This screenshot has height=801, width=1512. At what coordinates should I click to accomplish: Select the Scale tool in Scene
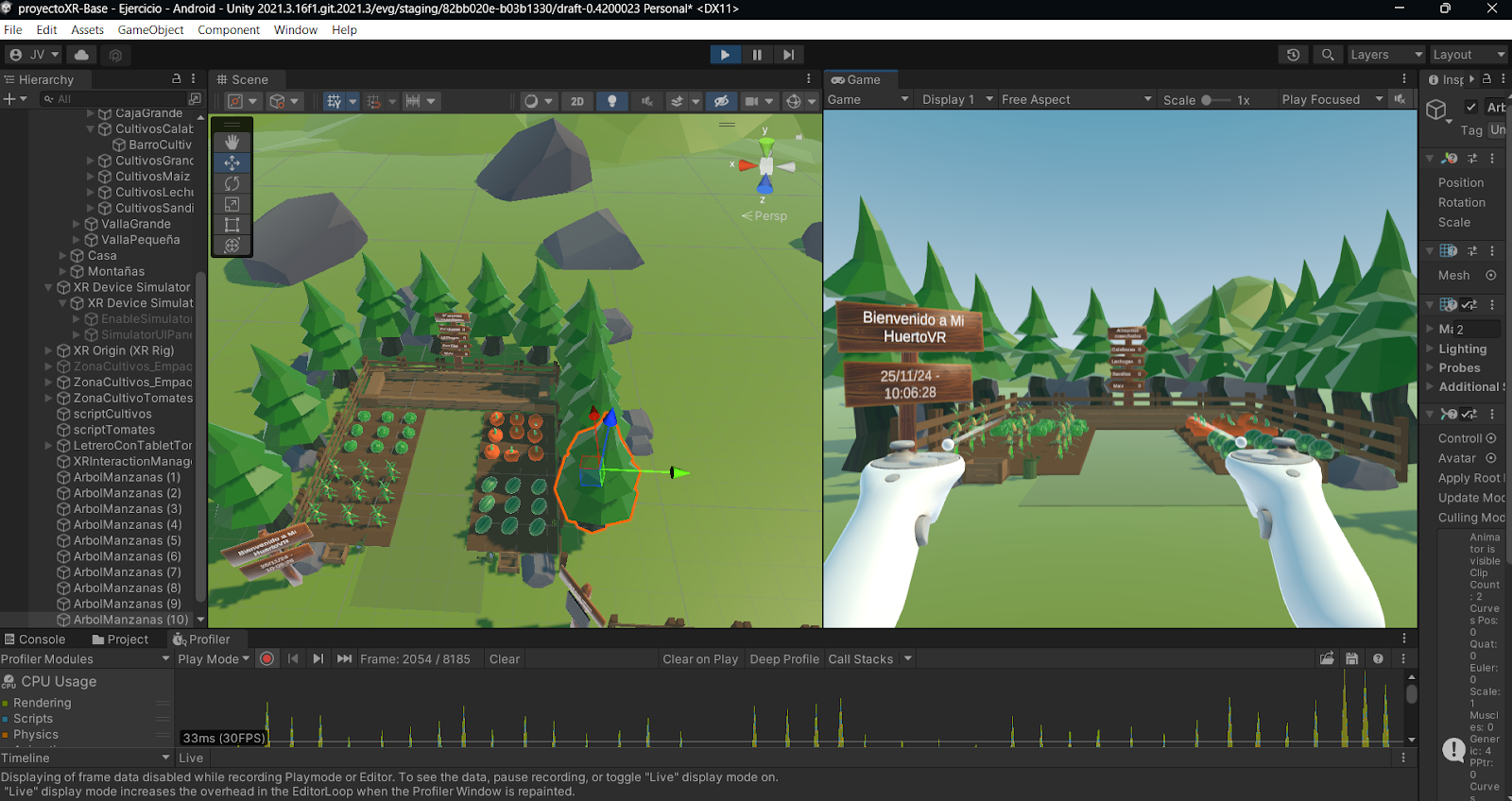[232, 204]
